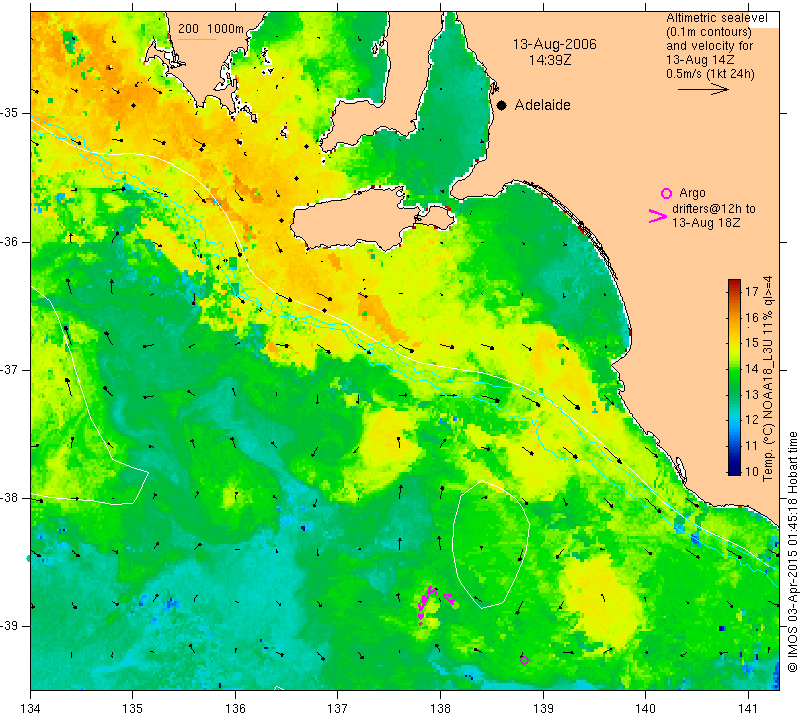The height and width of the screenshot is (720, 800).
Task: Click the 136 longitude axis label
Action: (x=235, y=709)
